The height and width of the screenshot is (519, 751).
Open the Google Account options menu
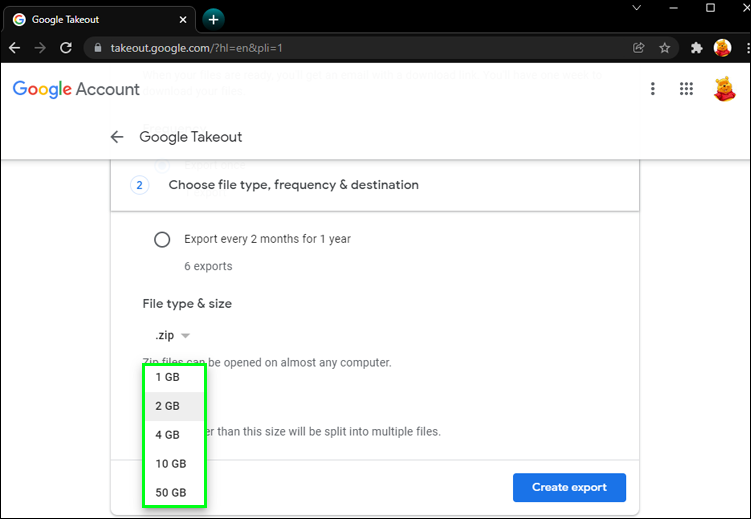click(653, 89)
